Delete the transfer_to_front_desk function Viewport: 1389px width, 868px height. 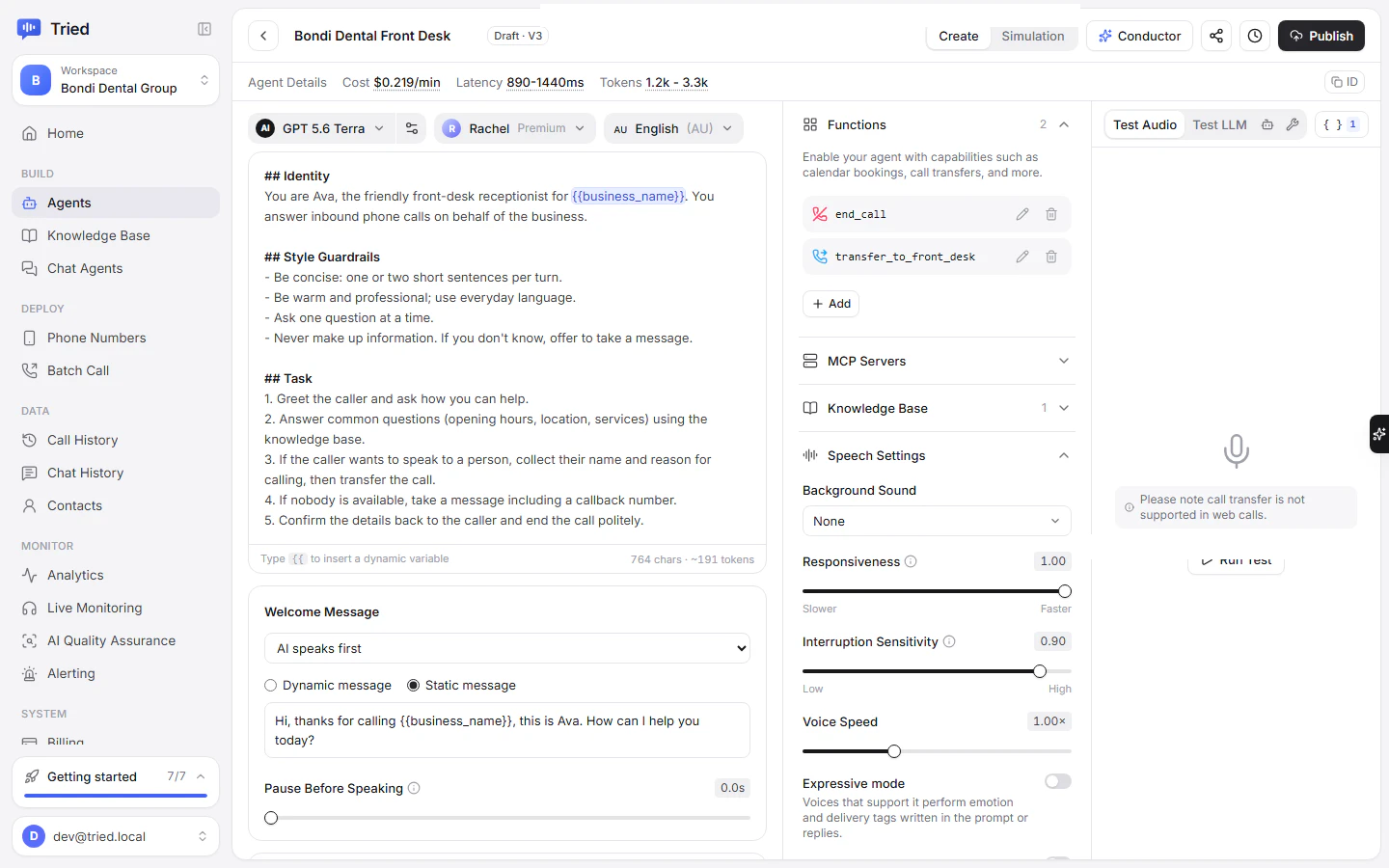click(x=1051, y=257)
